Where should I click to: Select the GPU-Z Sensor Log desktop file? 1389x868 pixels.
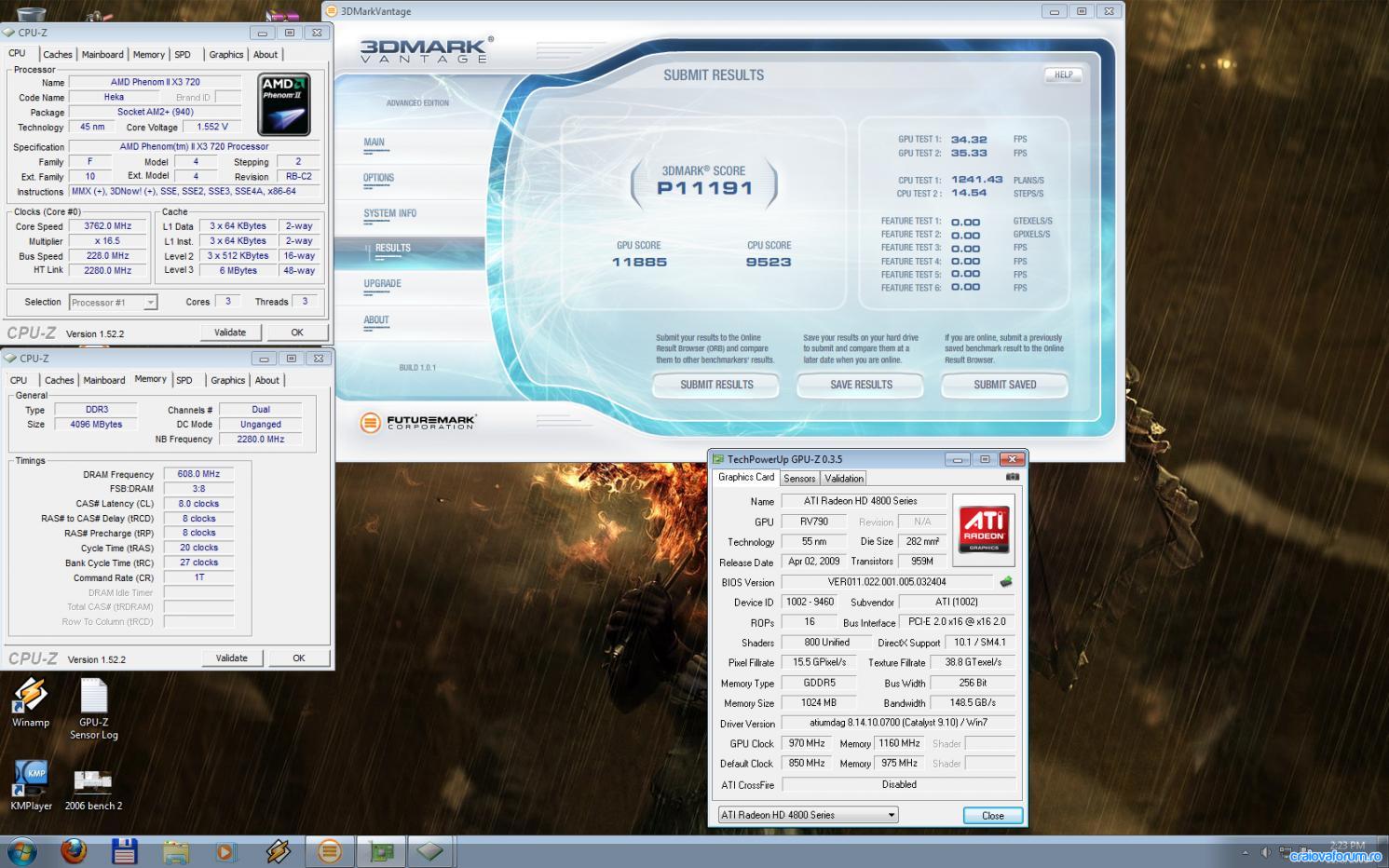[x=94, y=709]
